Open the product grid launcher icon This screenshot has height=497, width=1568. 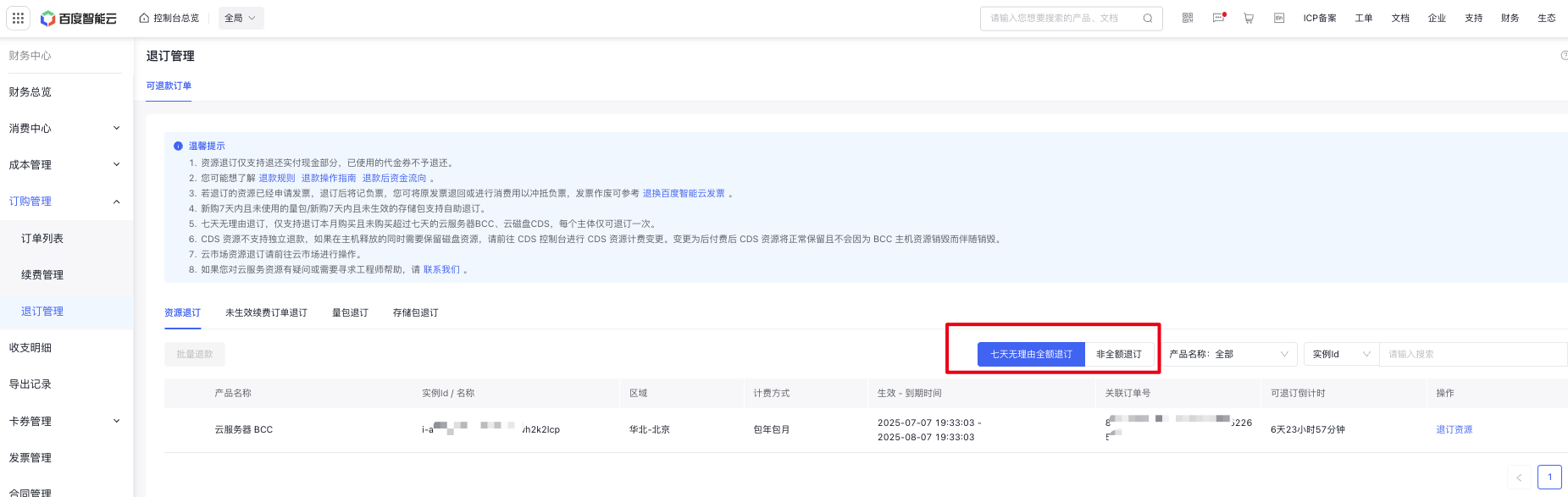[18, 18]
